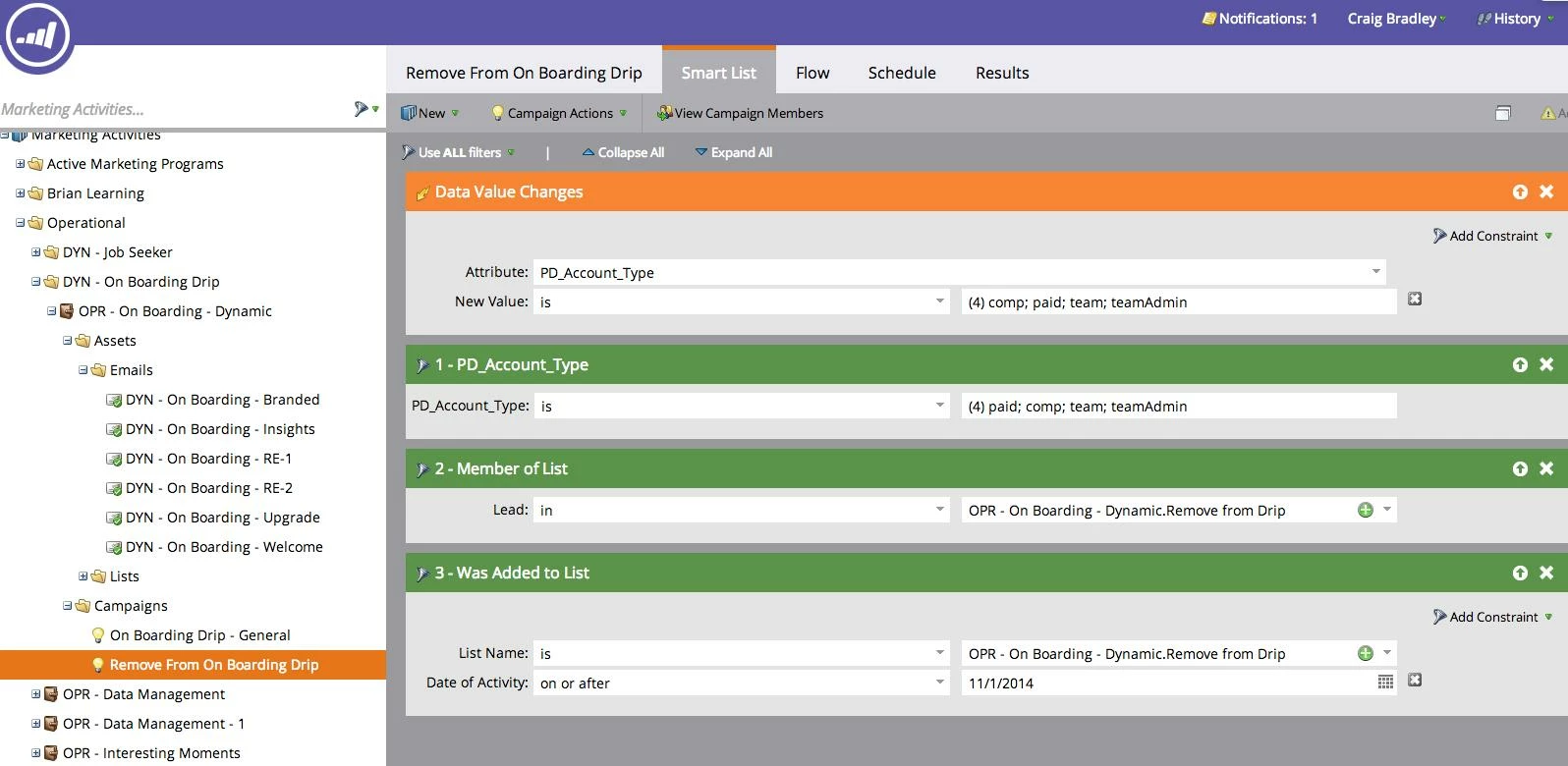Open the Remove From On Boarding Drip tab
This screenshot has width=1568, height=766.
524,73
